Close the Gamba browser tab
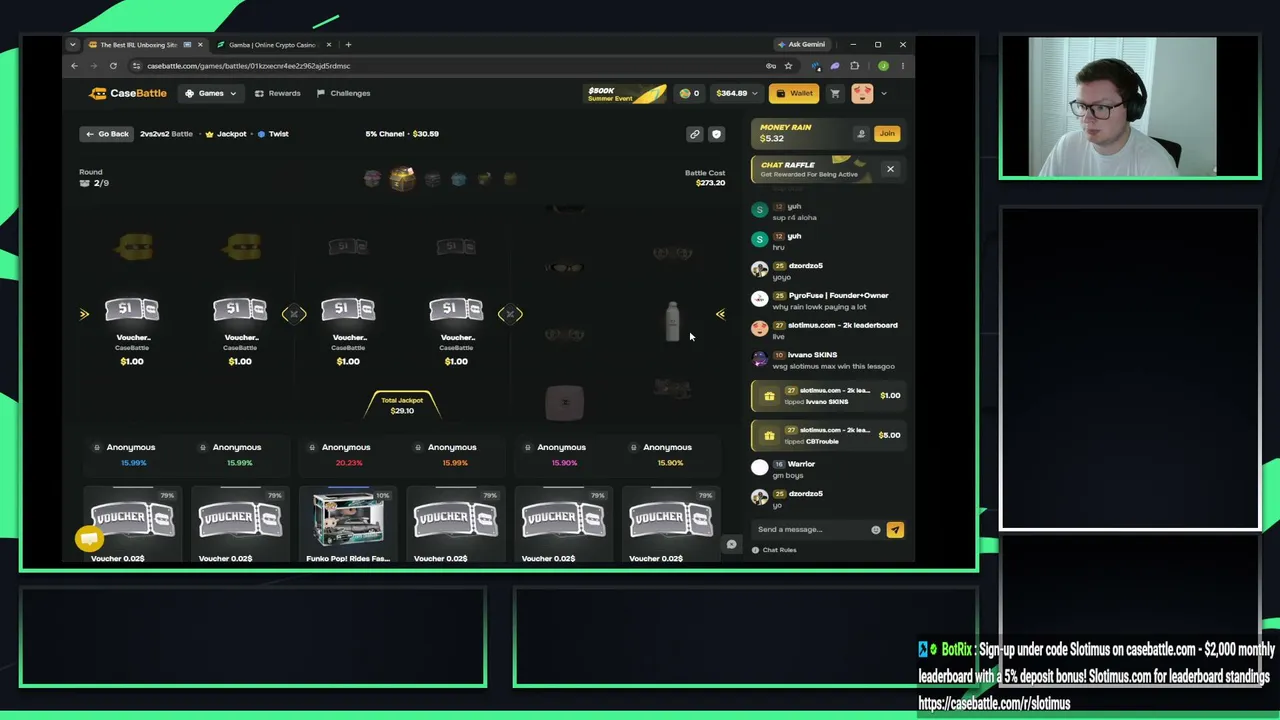The image size is (1280, 720). tap(328, 45)
